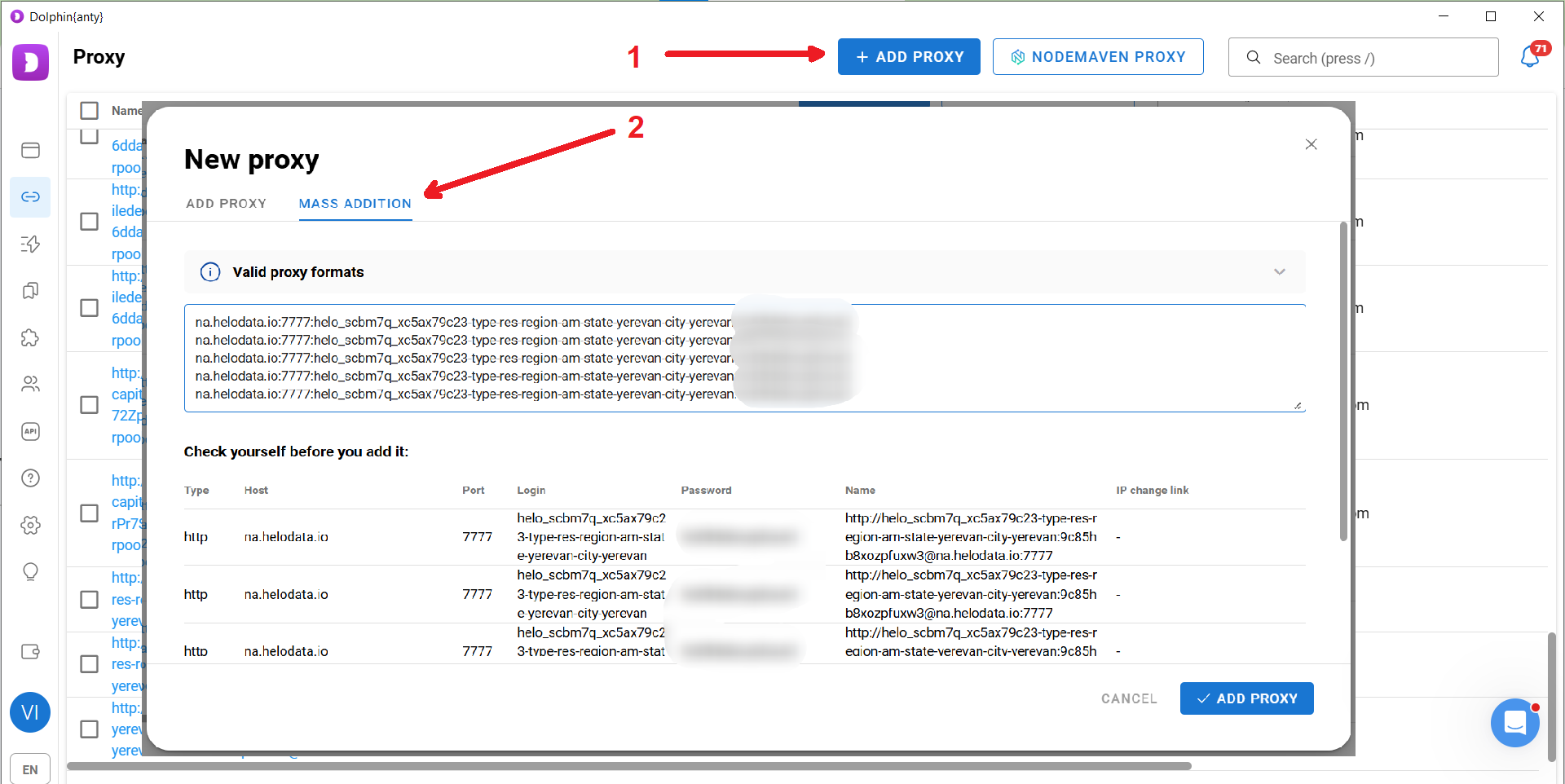Close the New proxy dialog
This screenshot has width=1565, height=784.
[x=1311, y=144]
